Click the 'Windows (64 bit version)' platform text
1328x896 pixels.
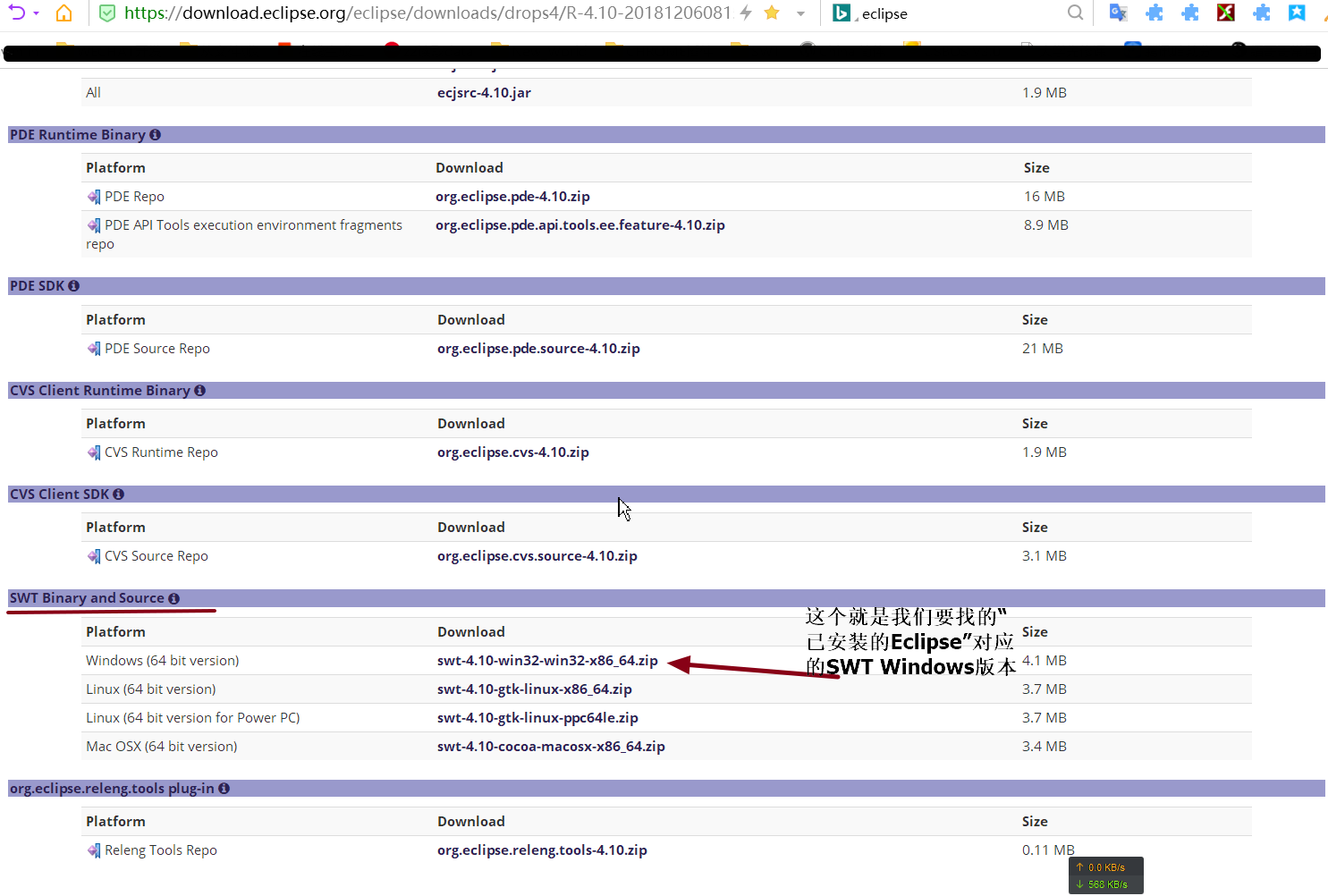point(163,660)
